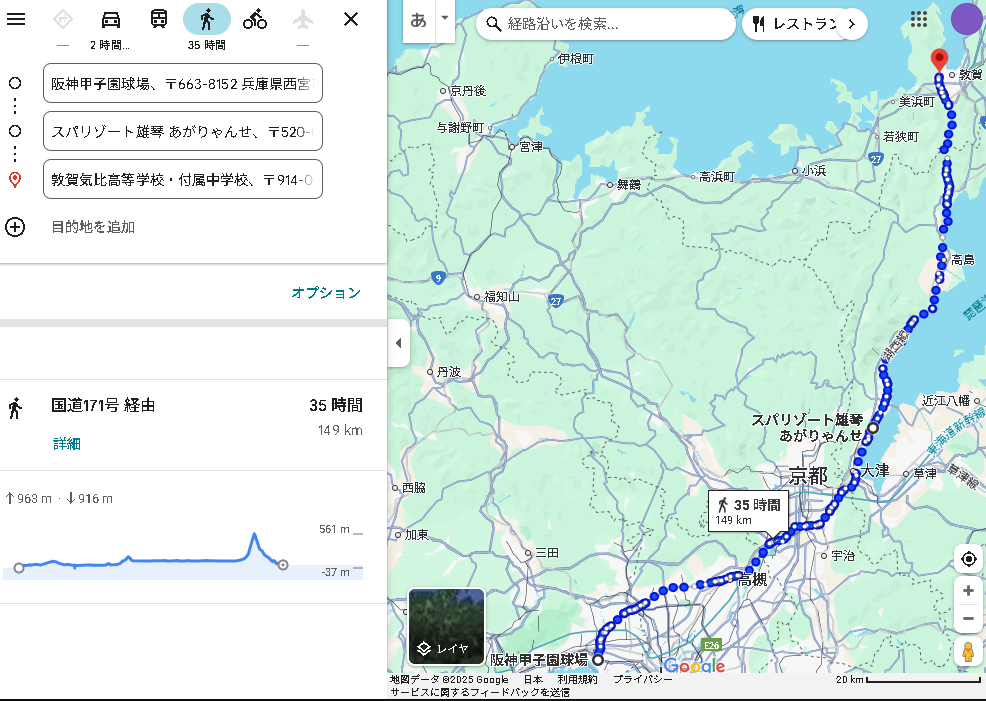Open 詳細 for the 国道171号 route

click(x=67, y=444)
